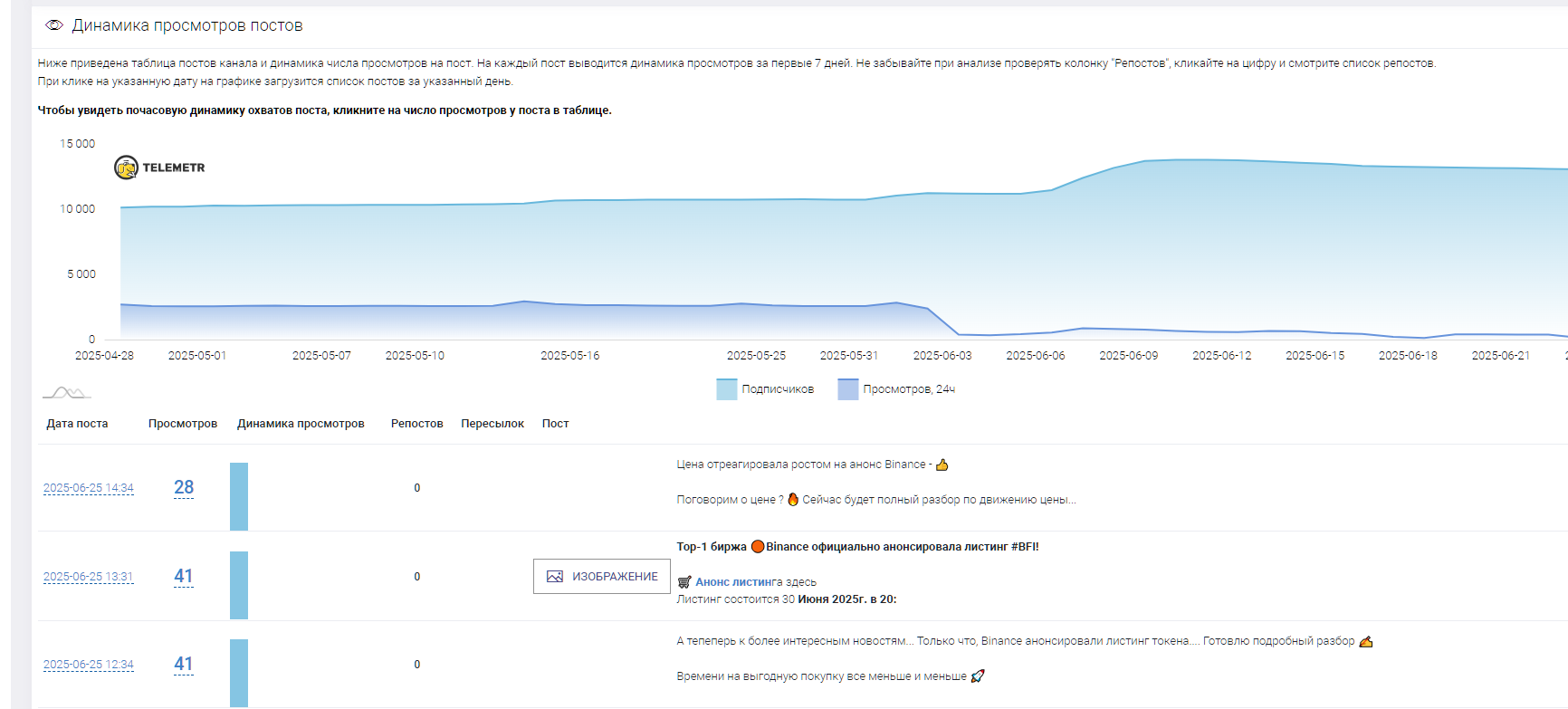1568x709 pixels.
Task: Select date 2025-06-03 on the chart axis
Action: coord(942,356)
